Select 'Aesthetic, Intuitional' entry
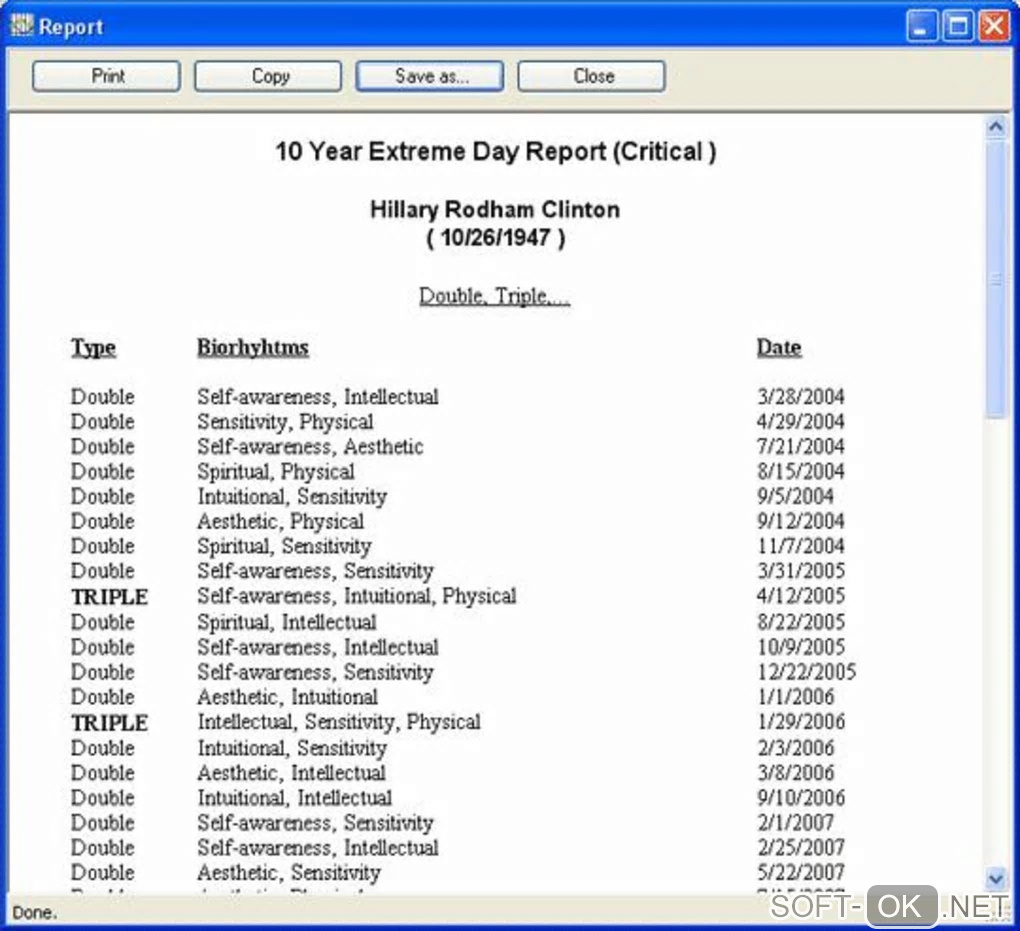Screen dimensions: 1020x931 pos(288,697)
